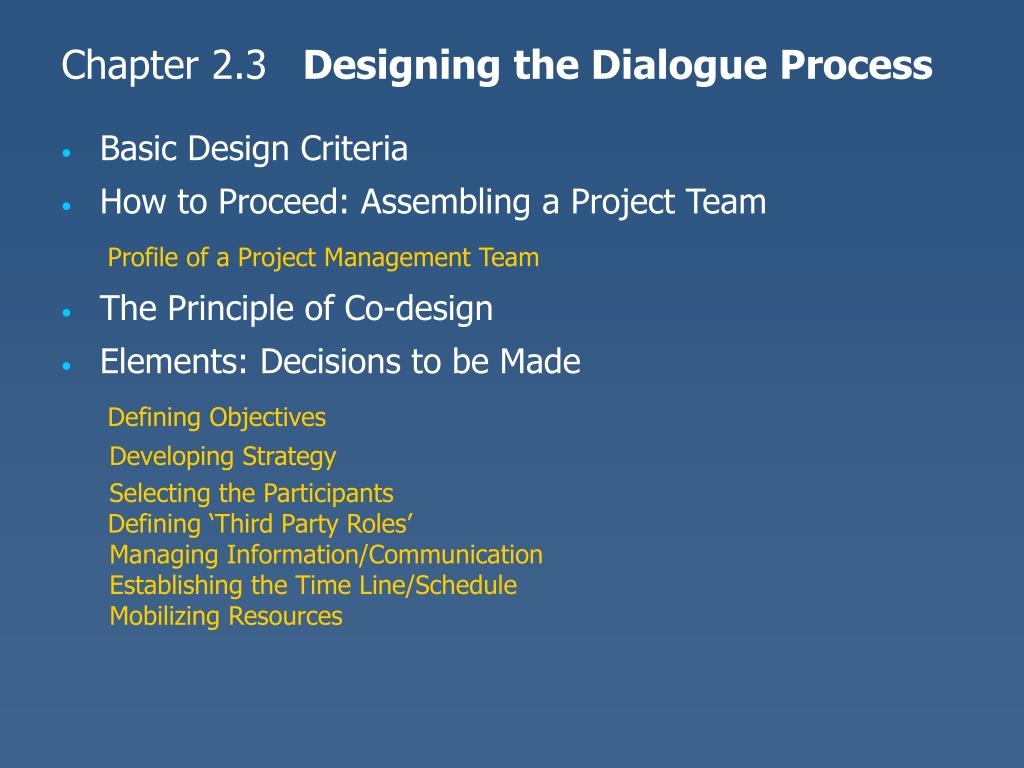Open 'Establishing the Time Line/Schedule' link

[x=313, y=585]
